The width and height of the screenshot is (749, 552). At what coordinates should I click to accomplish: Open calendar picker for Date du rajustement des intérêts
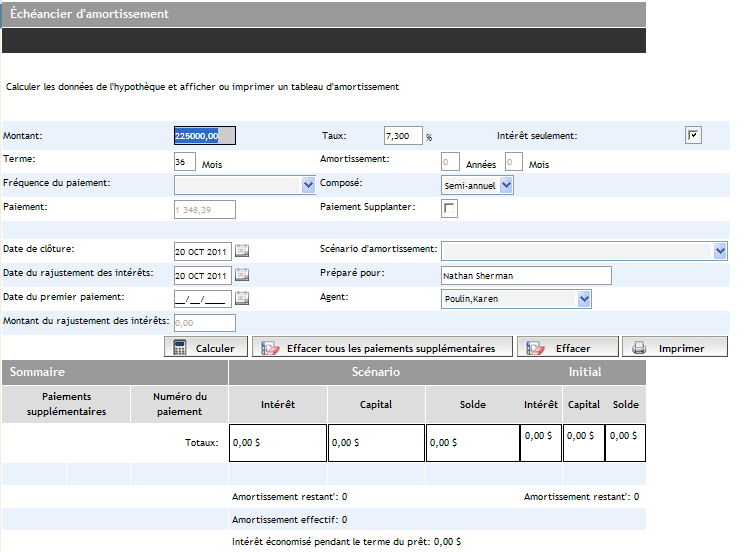coord(242,275)
